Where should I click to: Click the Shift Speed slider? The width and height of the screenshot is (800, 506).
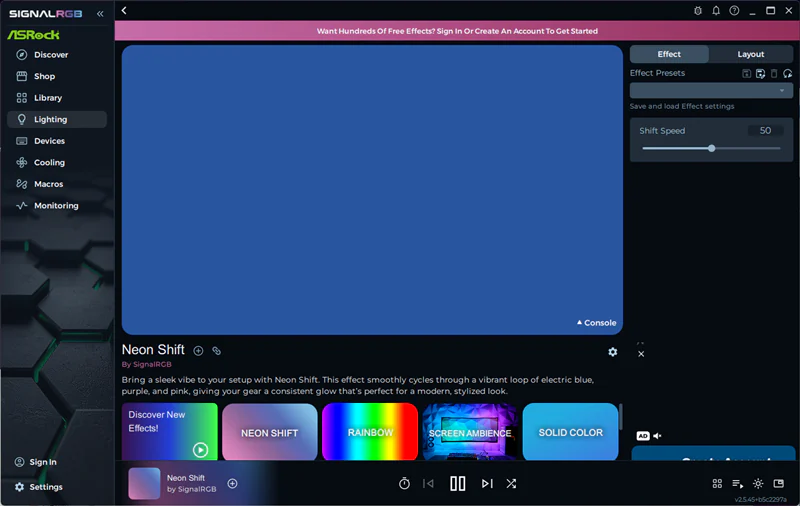tap(711, 148)
